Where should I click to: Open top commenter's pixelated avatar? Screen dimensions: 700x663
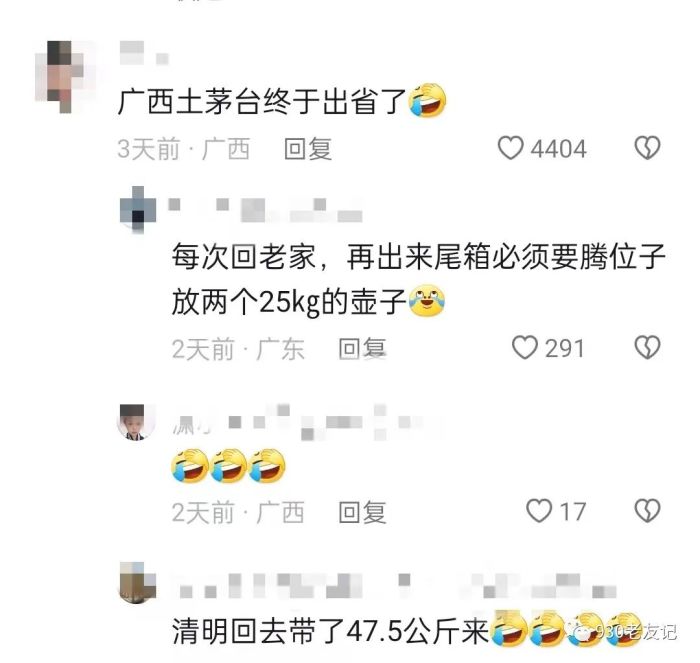click(x=65, y=76)
